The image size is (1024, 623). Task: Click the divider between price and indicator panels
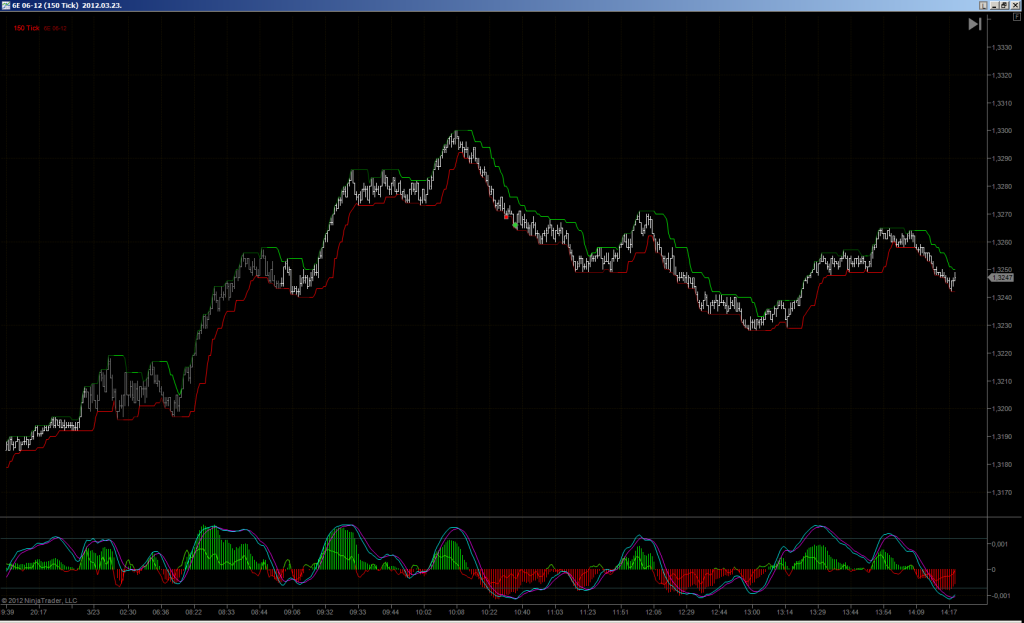(x=493, y=517)
